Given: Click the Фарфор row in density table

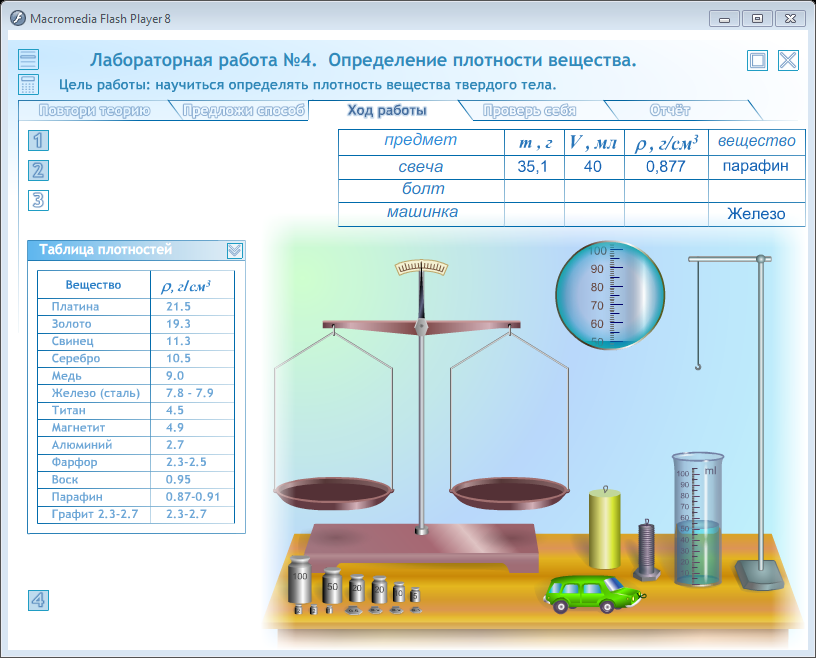Looking at the screenshot, I should tap(136, 462).
